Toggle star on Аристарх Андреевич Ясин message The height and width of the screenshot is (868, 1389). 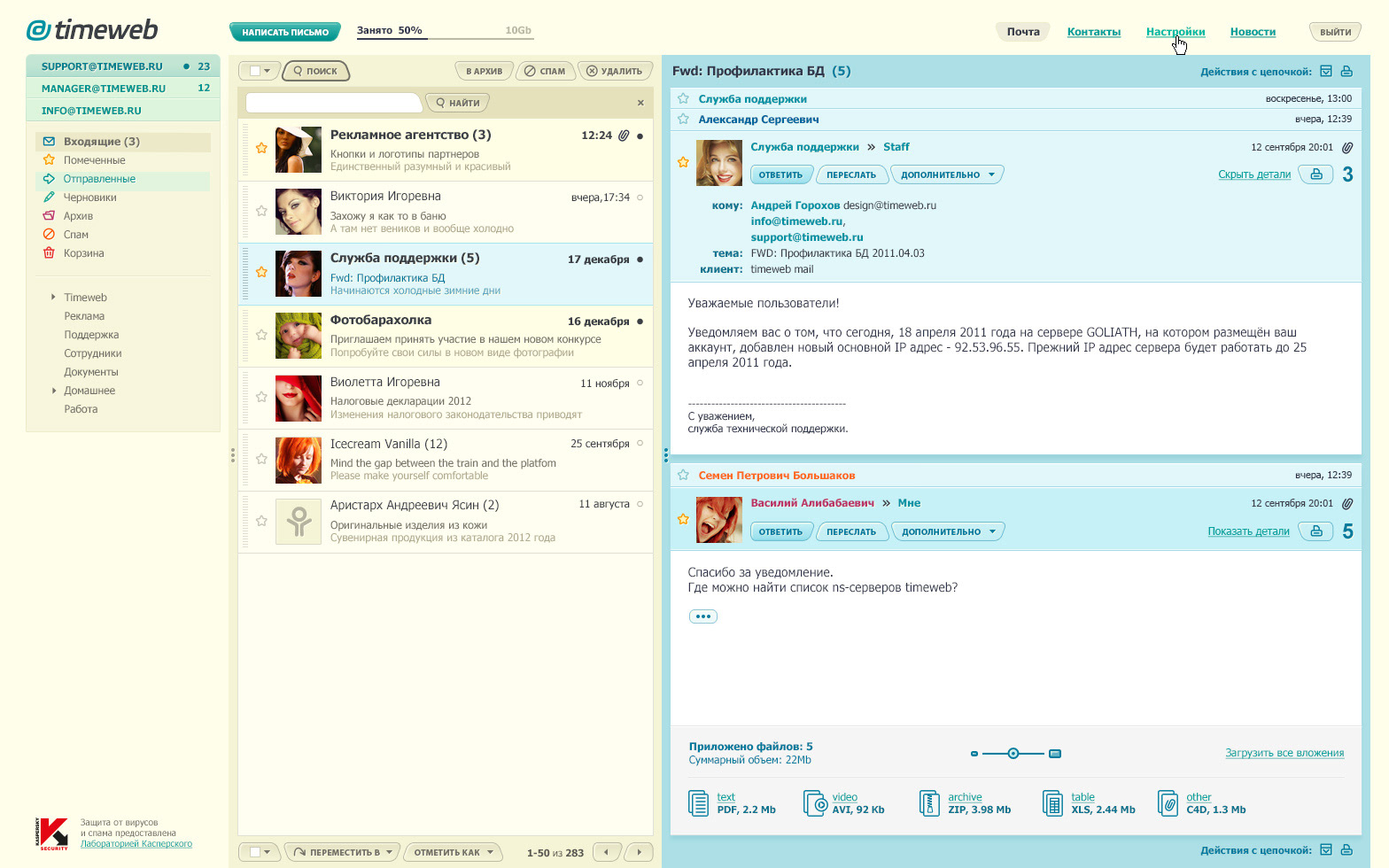coord(261,521)
